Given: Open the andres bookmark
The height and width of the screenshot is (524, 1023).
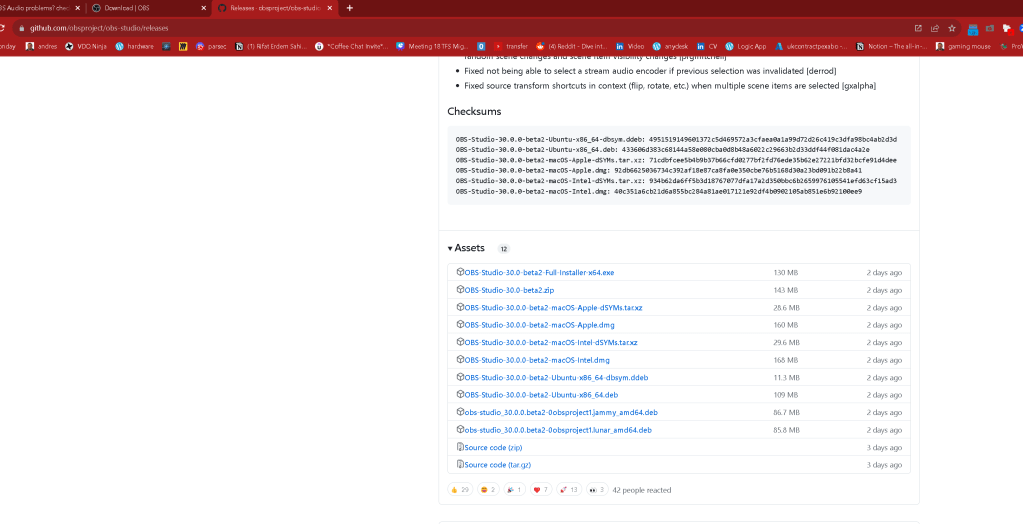Looking at the screenshot, I should click(42, 46).
